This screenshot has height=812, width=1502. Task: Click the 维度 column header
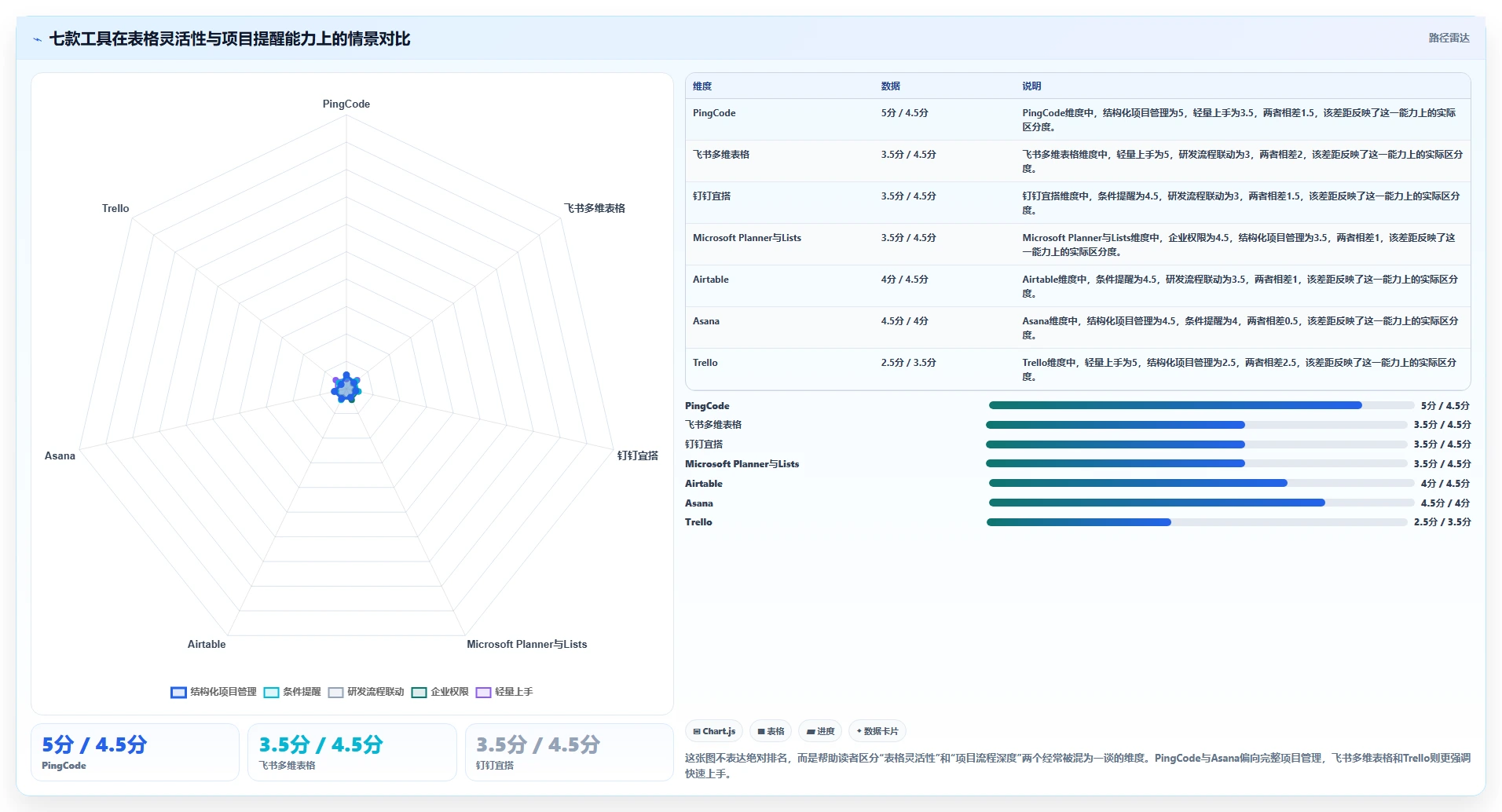702,86
